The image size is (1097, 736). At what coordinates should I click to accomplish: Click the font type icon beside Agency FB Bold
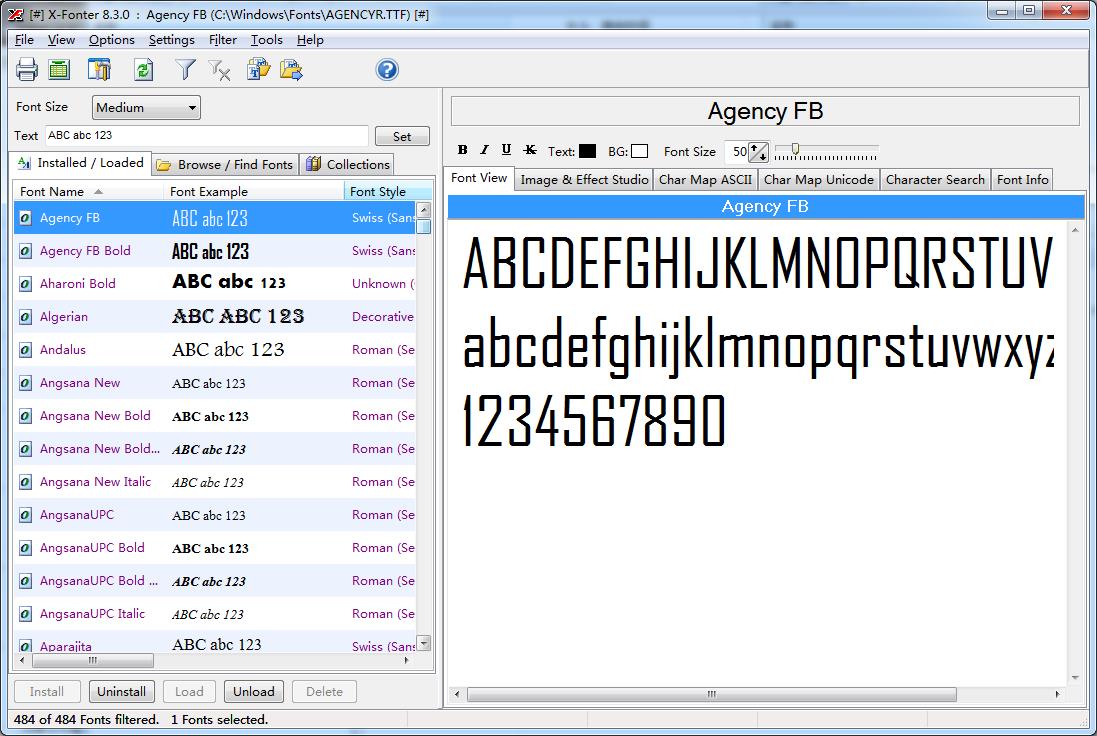[25, 250]
